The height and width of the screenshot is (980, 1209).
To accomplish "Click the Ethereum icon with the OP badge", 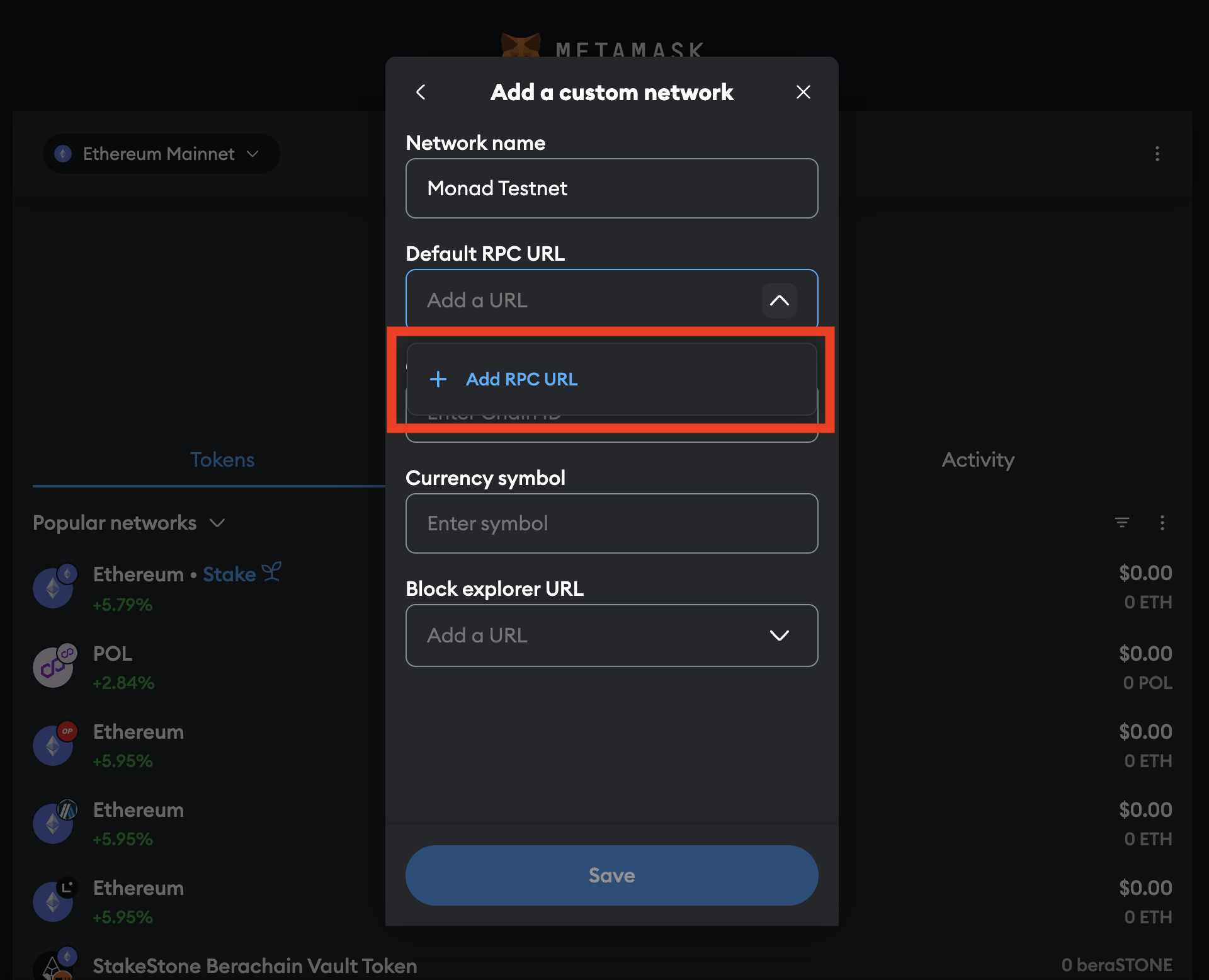I will pyautogui.click(x=54, y=744).
